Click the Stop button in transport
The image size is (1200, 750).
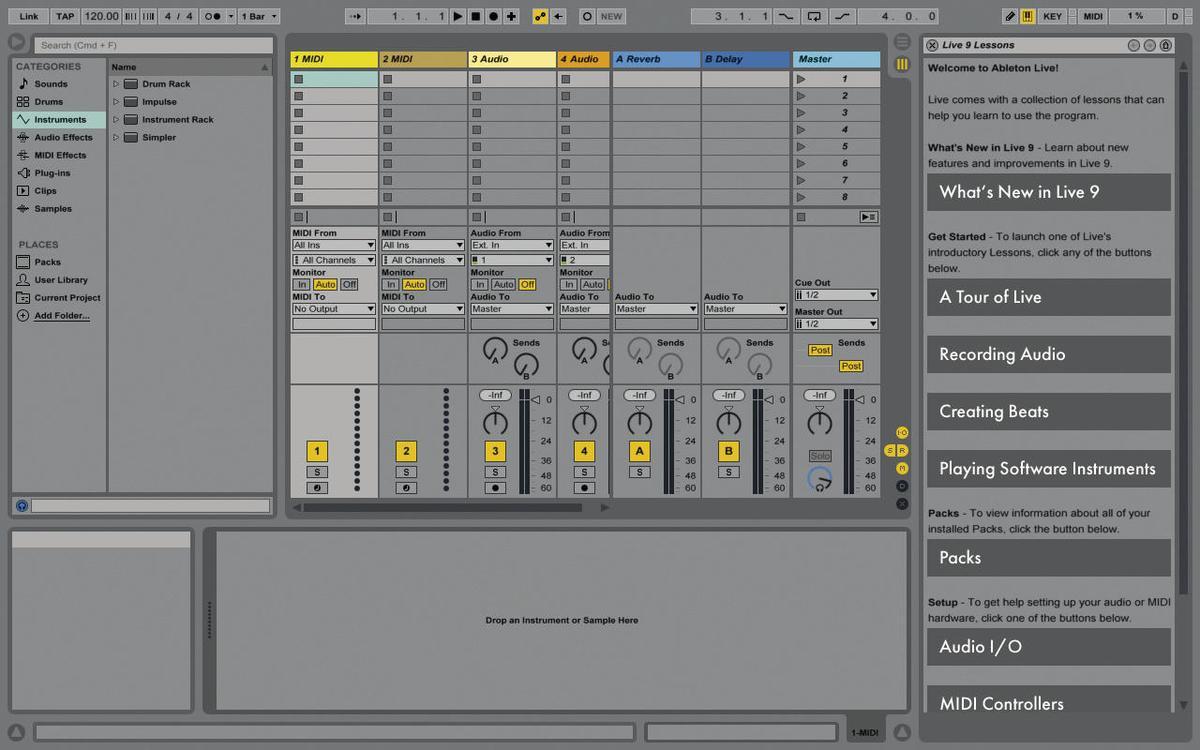pos(476,16)
